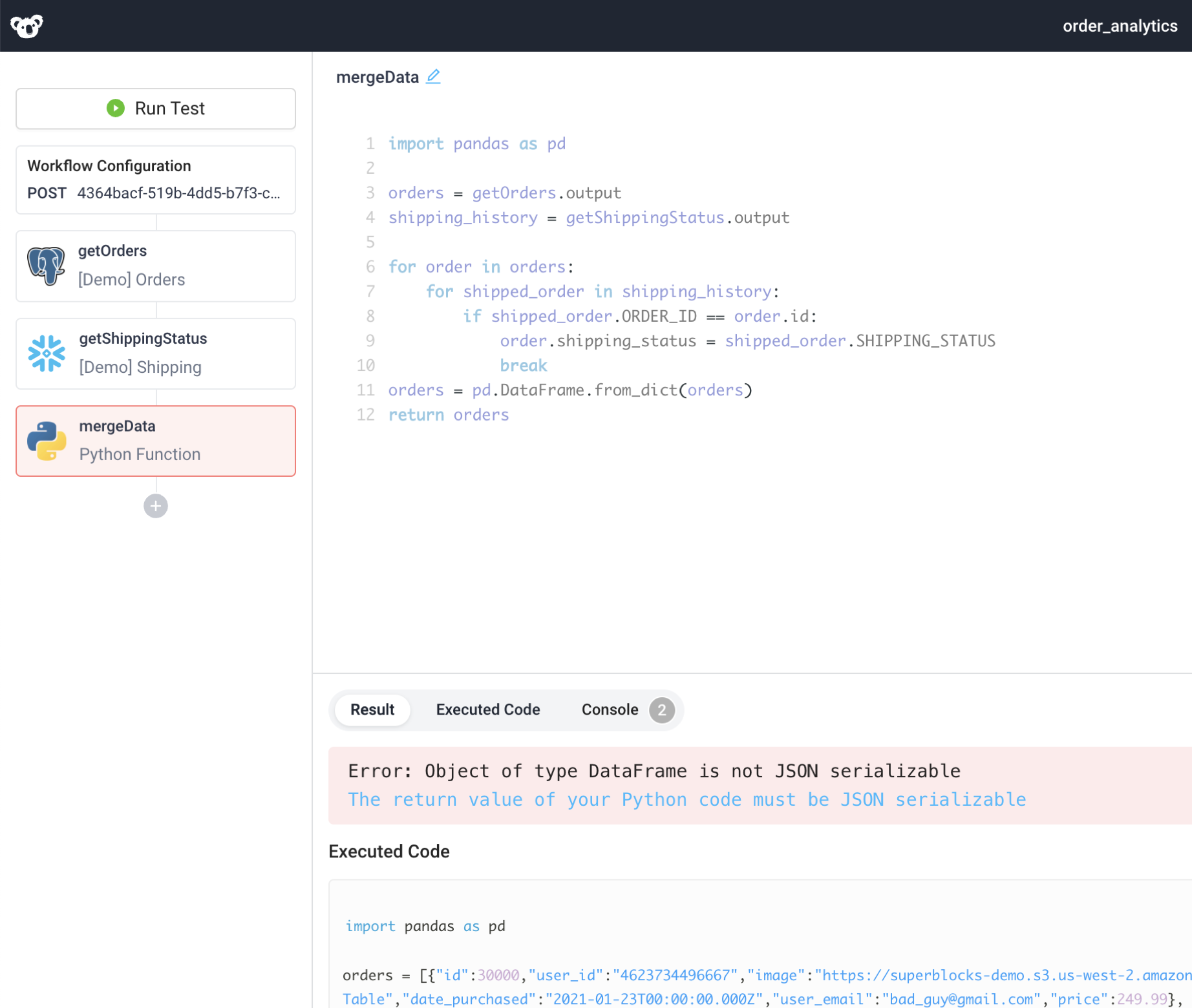1192x1008 pixels.
Task: Click the green play icon in Run Test
Action: click(x=115, y=109)
